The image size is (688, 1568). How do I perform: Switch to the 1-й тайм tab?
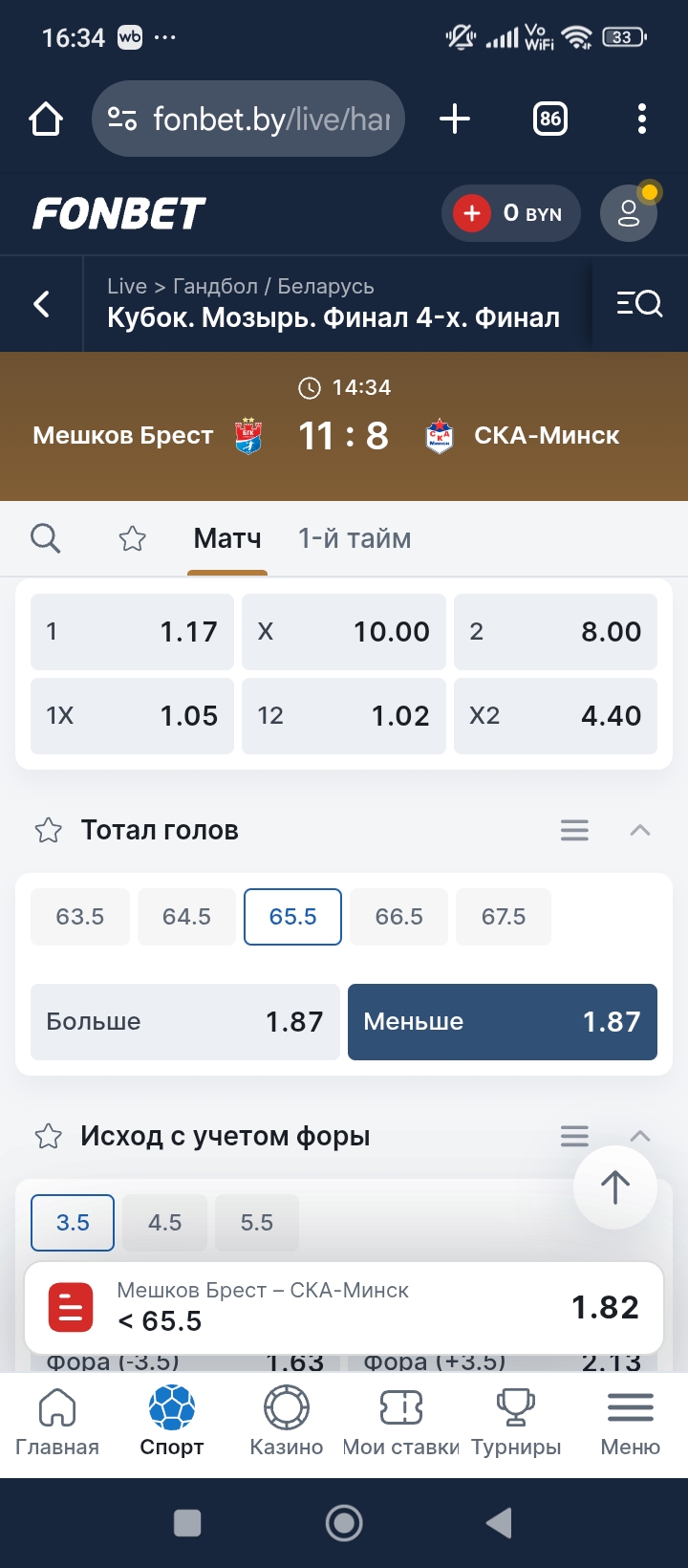click(x=355, y=539)
